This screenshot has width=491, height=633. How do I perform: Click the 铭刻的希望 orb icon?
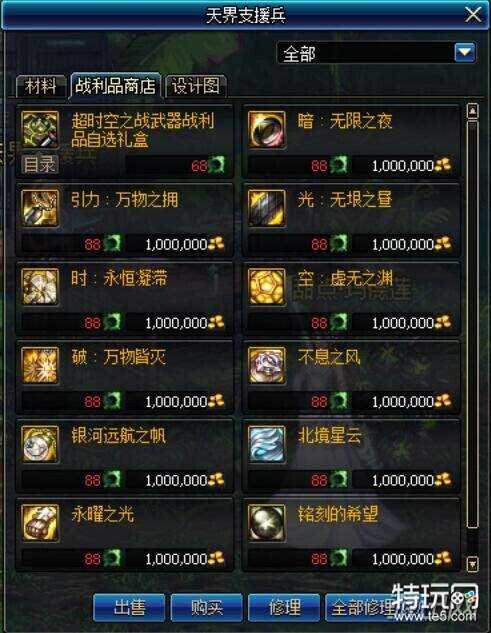click(x=266, y=522)
